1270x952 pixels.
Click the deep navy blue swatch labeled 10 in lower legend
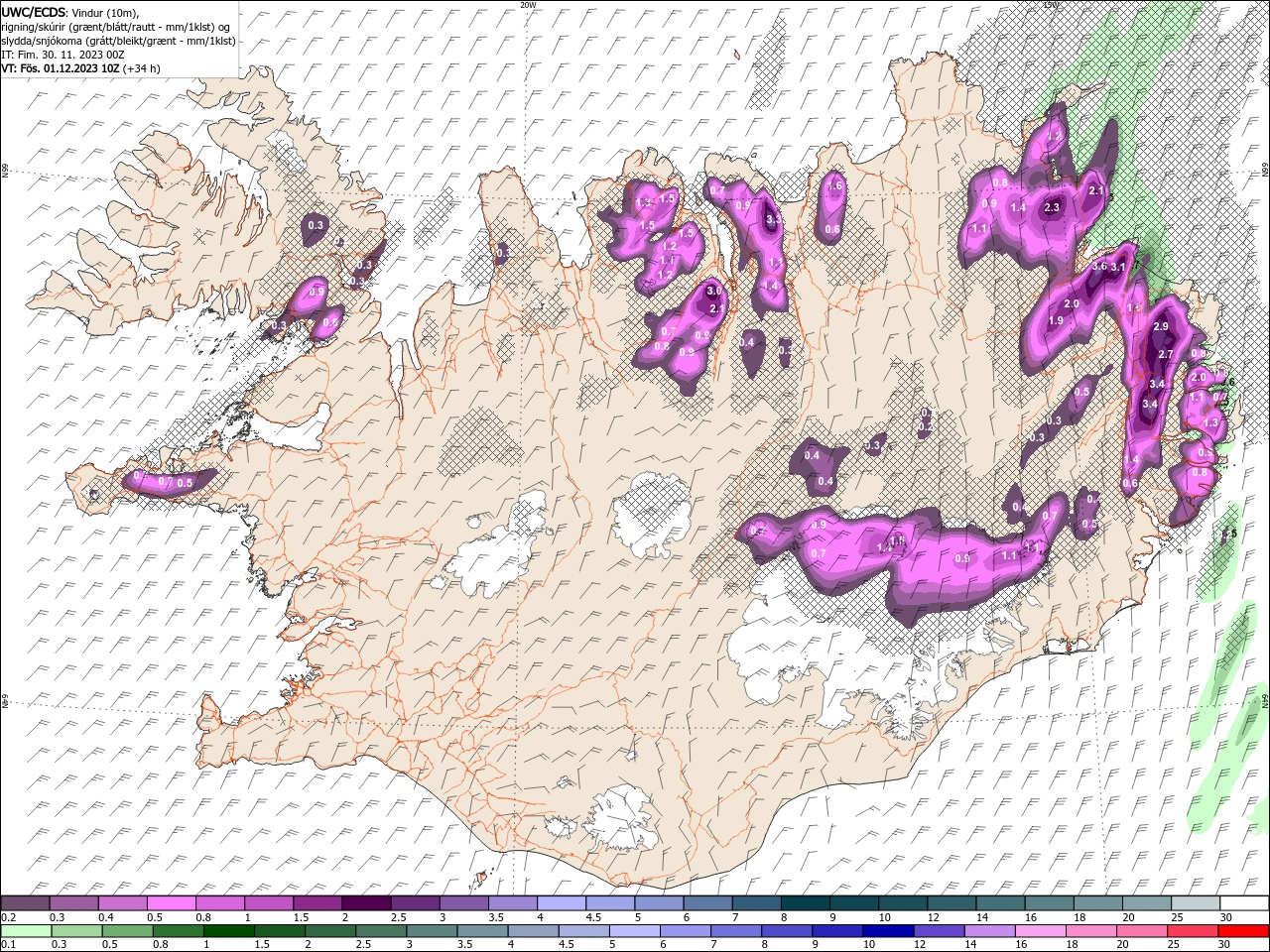pyautogui.click(x=888, y=931)
